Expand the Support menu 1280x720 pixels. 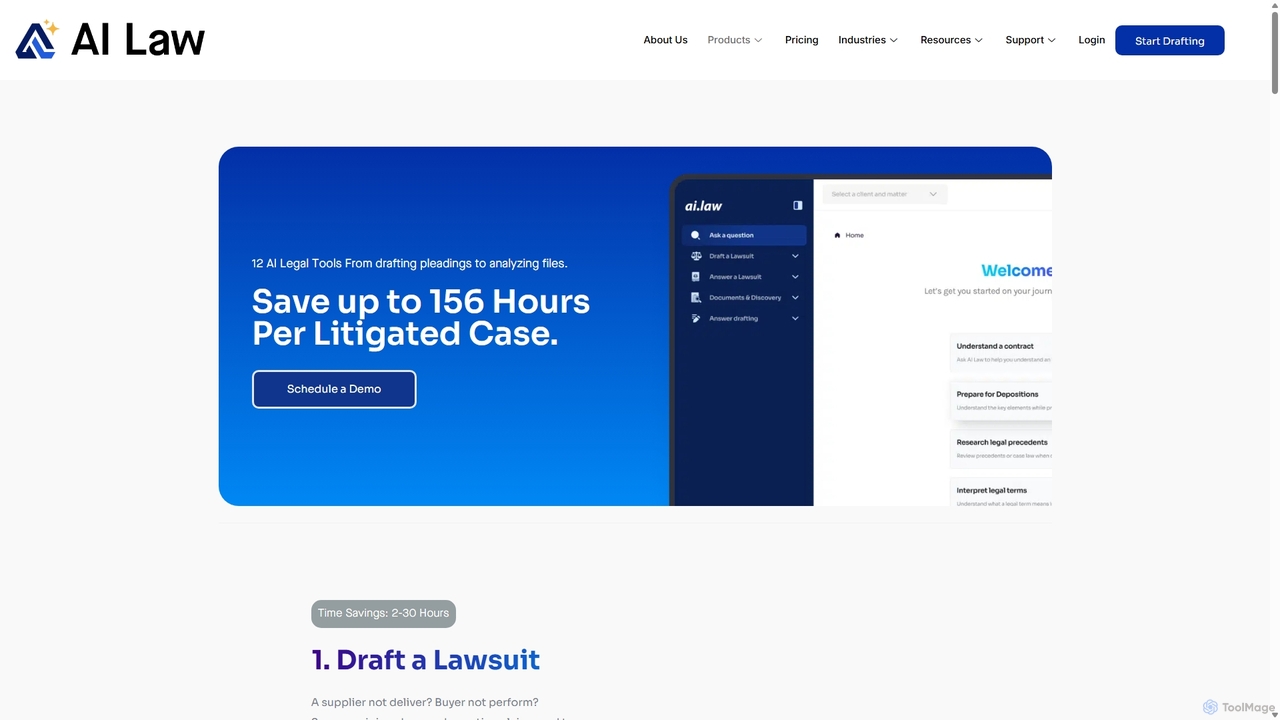point(1031,40)
